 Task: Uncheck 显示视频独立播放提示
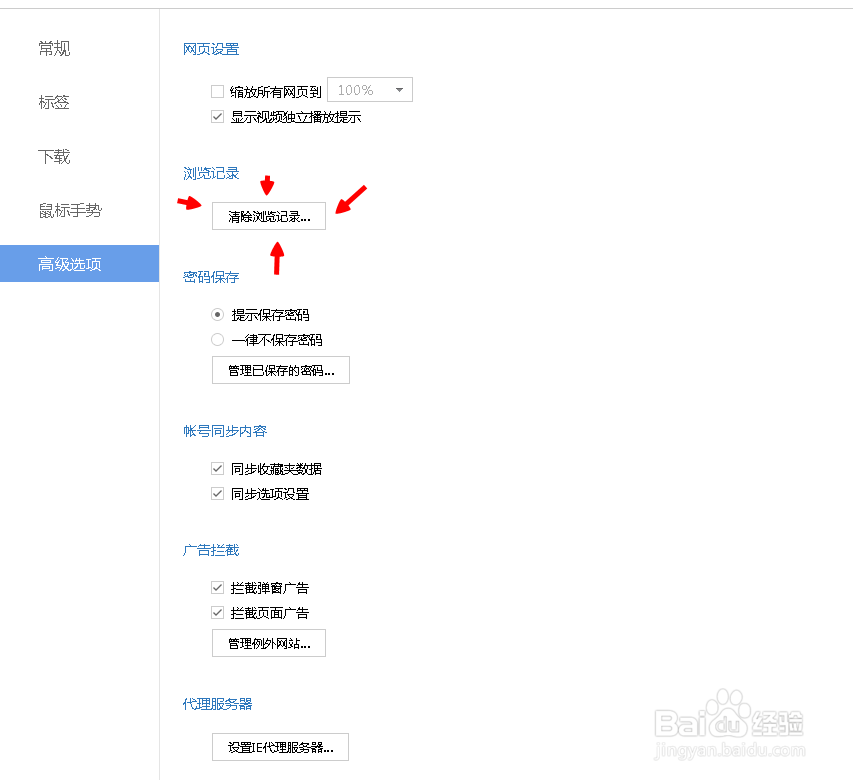point(217,116)
